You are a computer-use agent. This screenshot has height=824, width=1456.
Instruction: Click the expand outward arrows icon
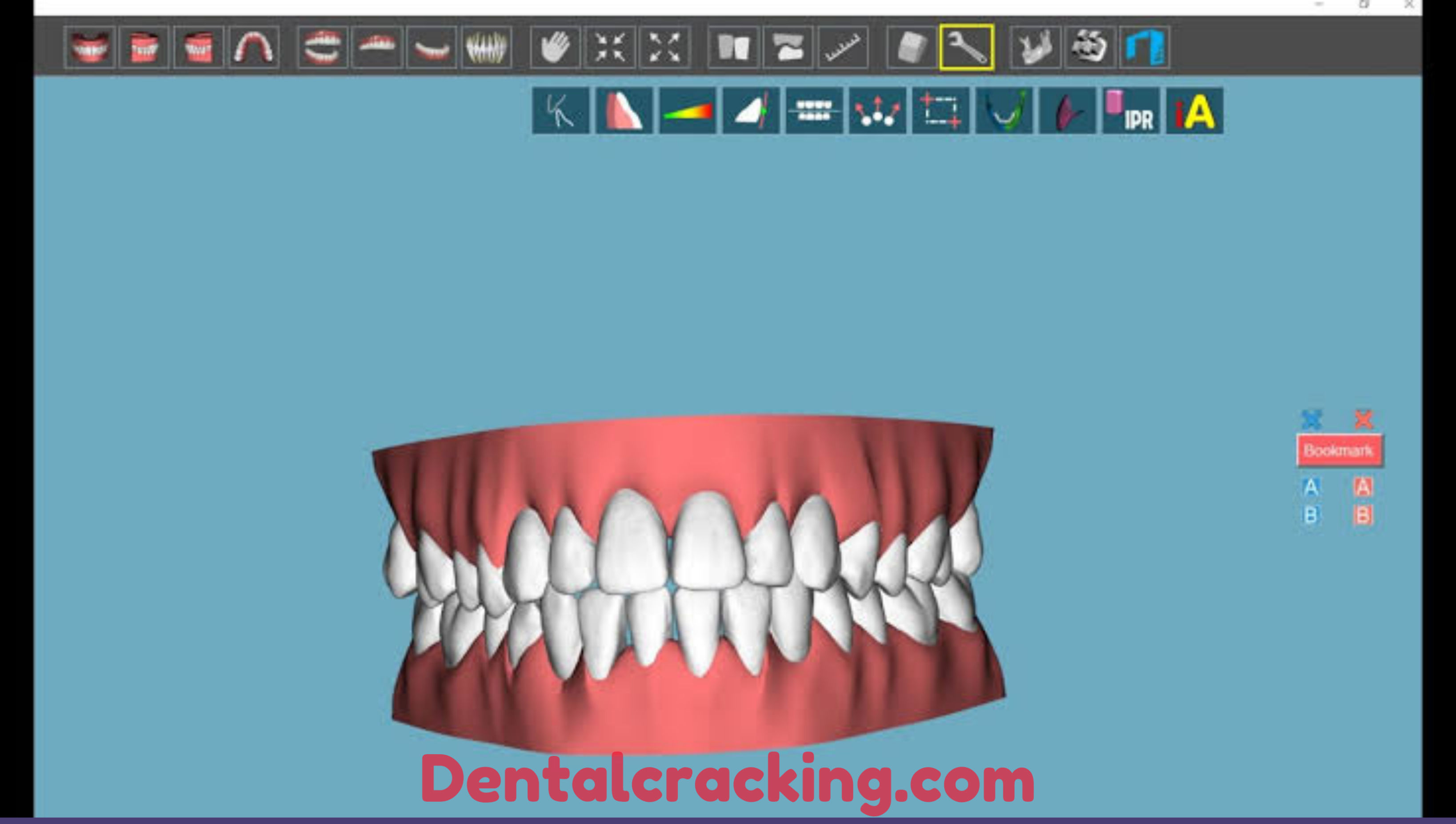[x=664, y=48]
